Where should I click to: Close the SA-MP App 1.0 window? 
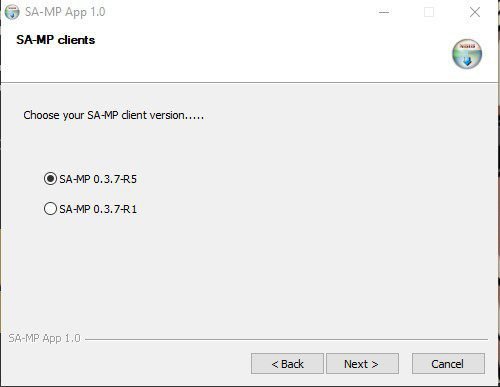coord(475,12)
